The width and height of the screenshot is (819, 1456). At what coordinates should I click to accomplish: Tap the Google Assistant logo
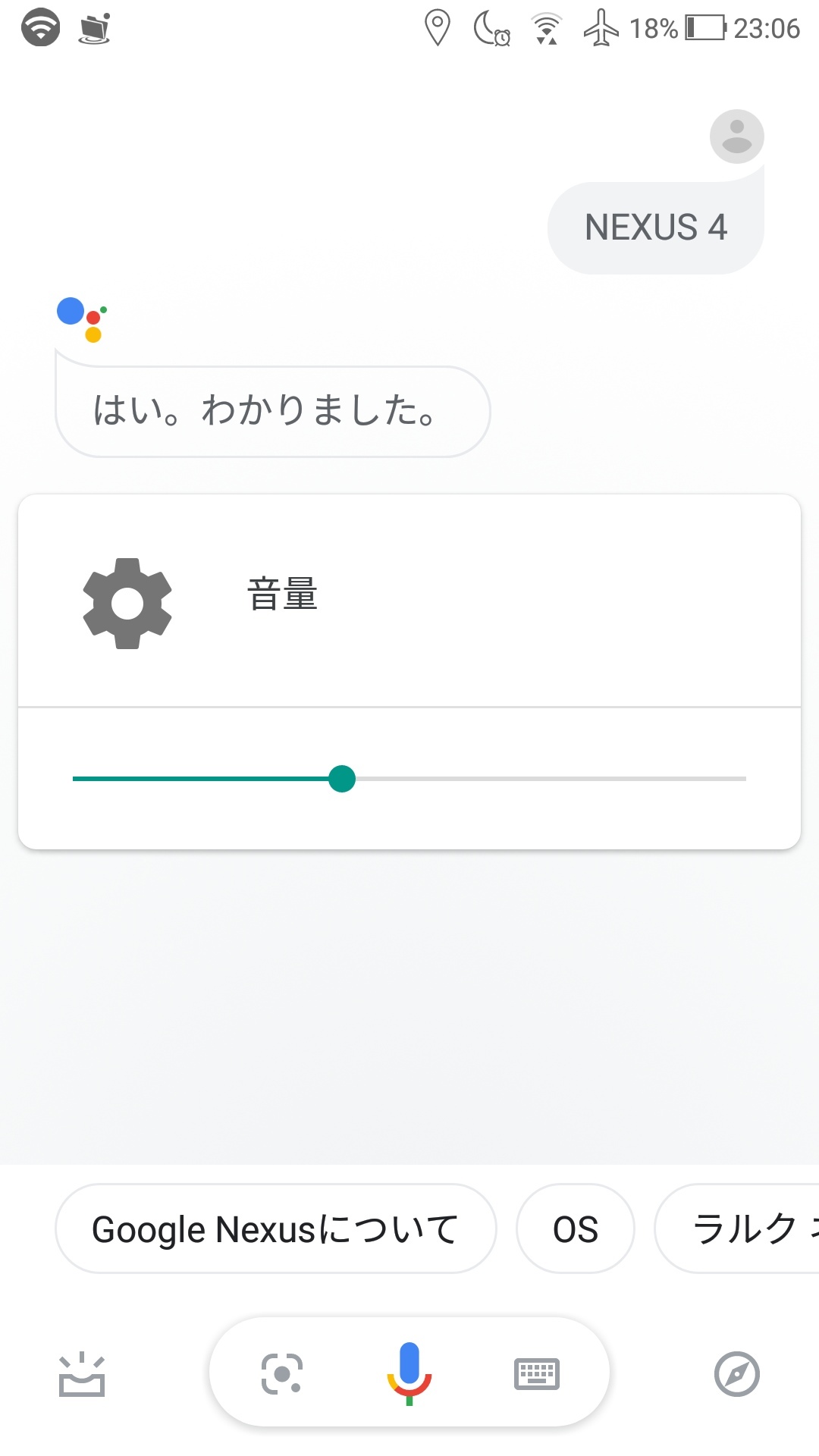click(82, 319)
